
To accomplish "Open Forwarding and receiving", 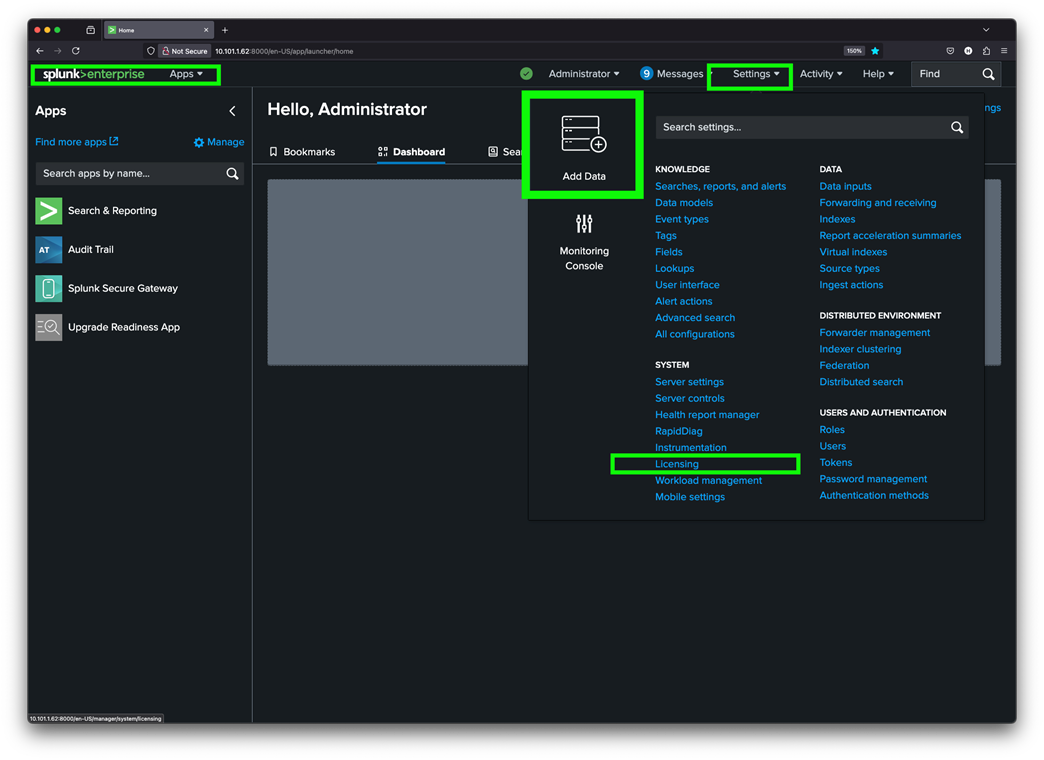I will point(878,202).
